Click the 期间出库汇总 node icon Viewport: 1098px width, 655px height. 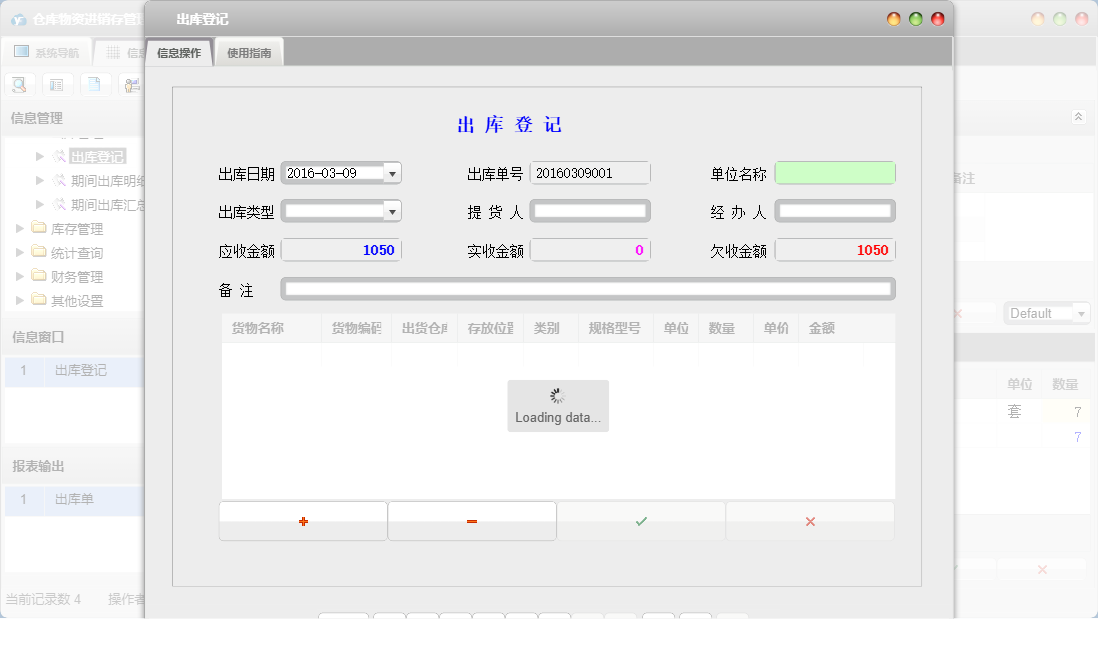(58, 204)
